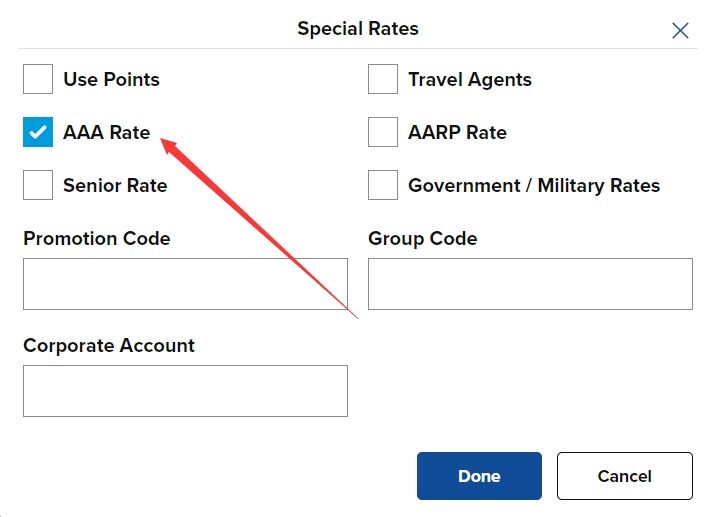Enable the Use Points checkbox
Image resolution: width=715 pixels, height=517 pixels.
(x=38, y=79)
